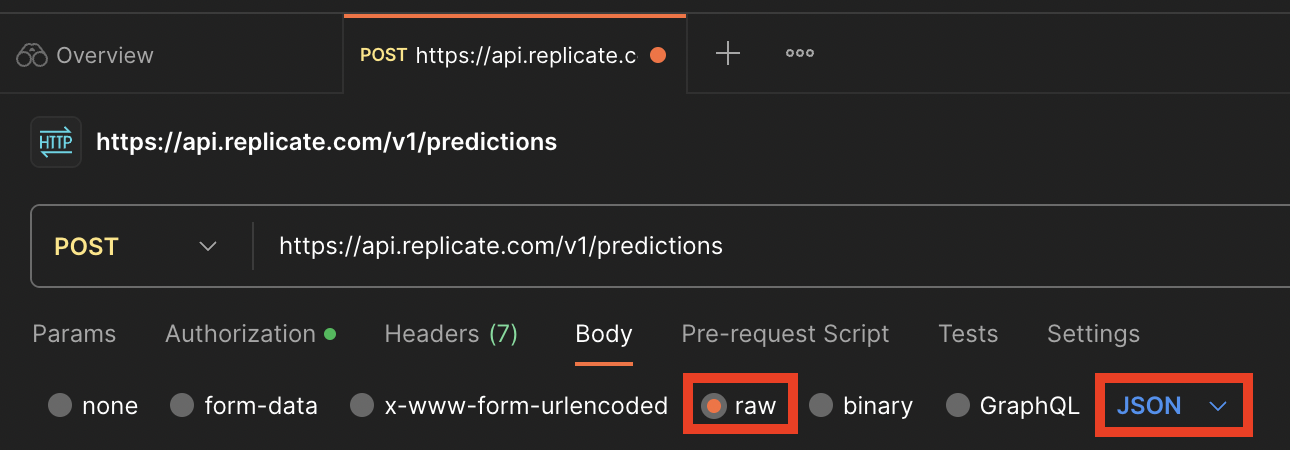1290x450 pixels.
Task: Open the Headers (7) tab
Action: click(451, 334)
